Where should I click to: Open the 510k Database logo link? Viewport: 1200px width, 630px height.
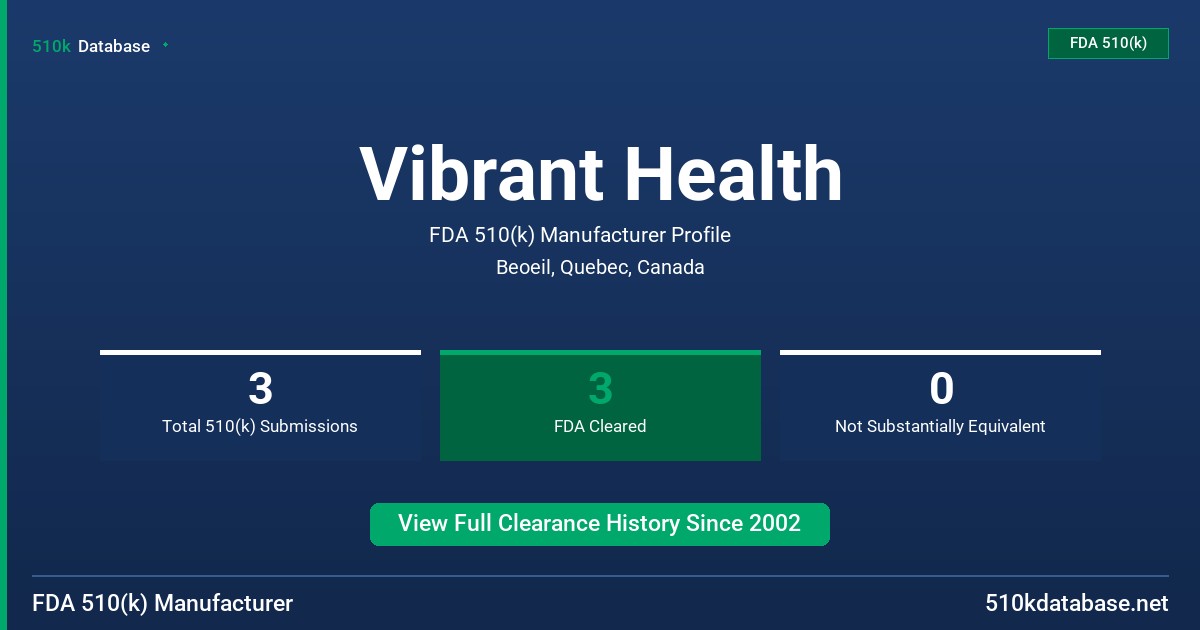[91, 46]
